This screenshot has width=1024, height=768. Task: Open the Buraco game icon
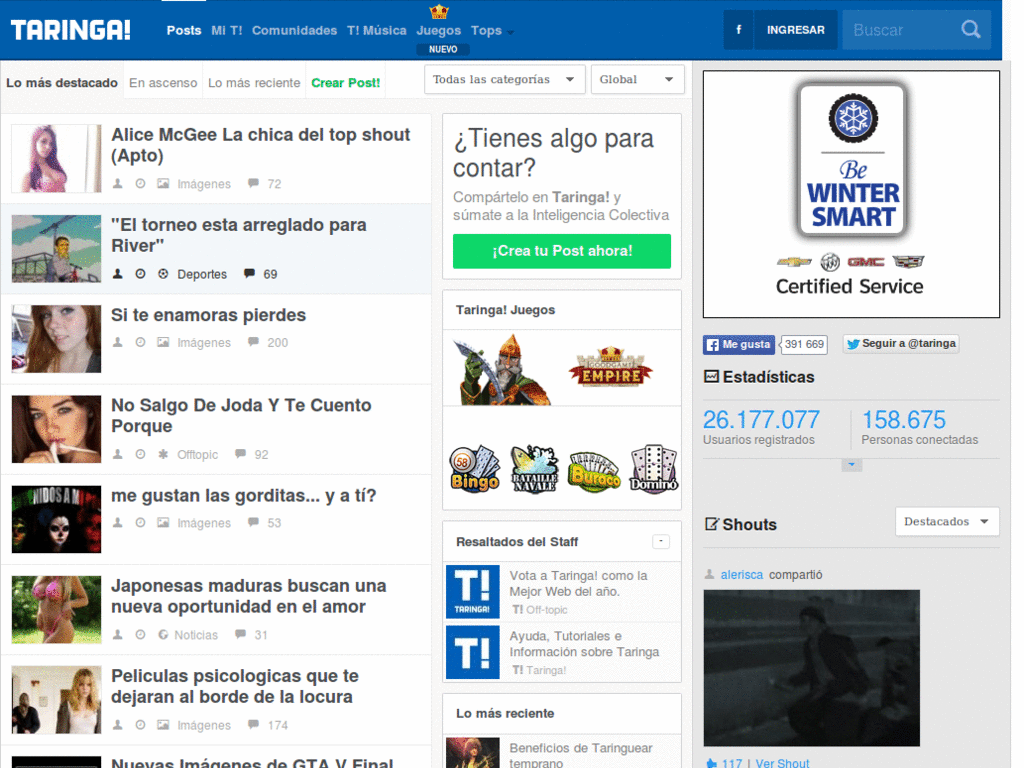click(594, 470)
